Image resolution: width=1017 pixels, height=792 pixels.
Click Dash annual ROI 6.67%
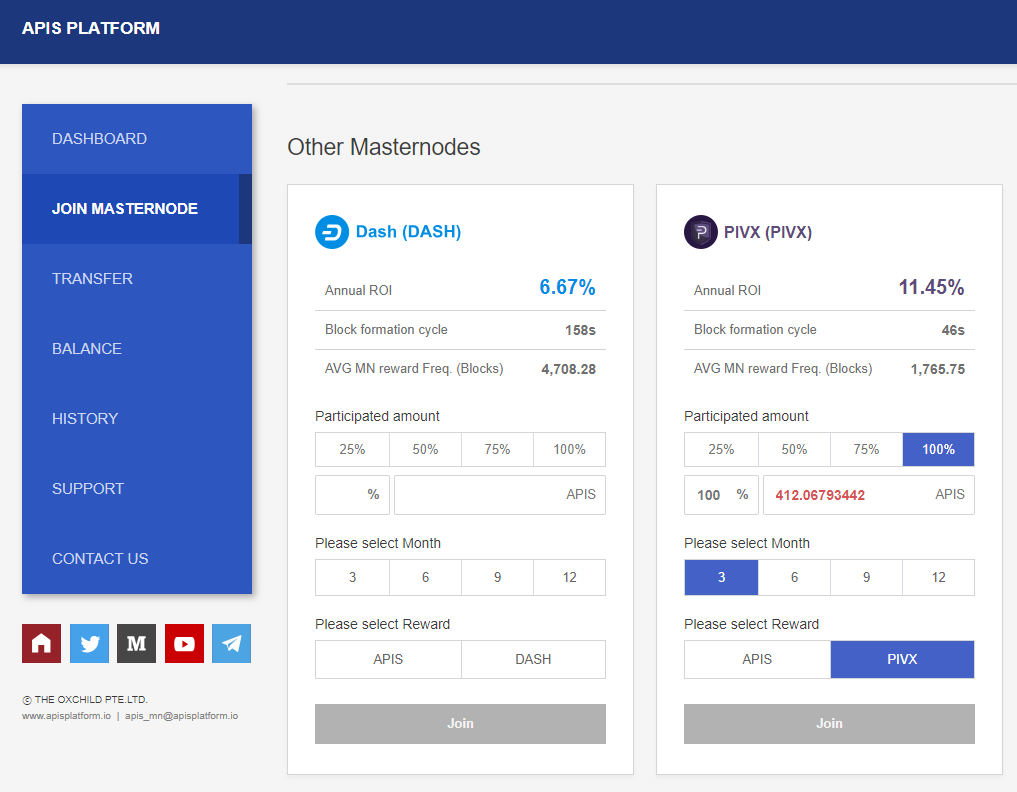pyautogui.click(x=568, y=287)
